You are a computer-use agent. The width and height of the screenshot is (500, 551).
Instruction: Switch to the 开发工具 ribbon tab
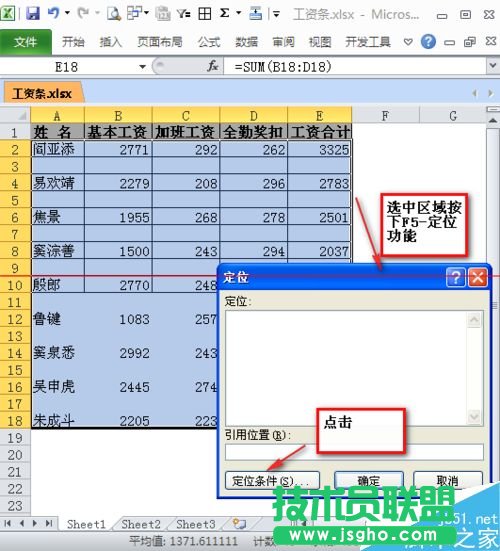pos(368,42)
